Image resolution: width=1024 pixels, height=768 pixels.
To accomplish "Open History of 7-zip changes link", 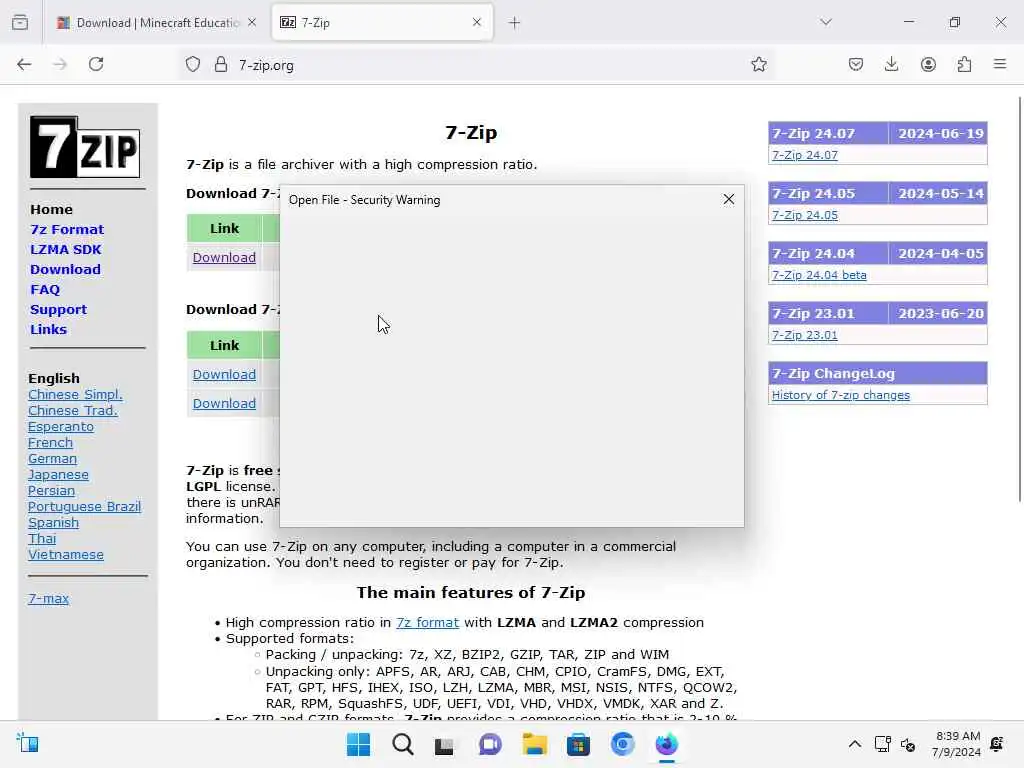I will coord(840,395).
